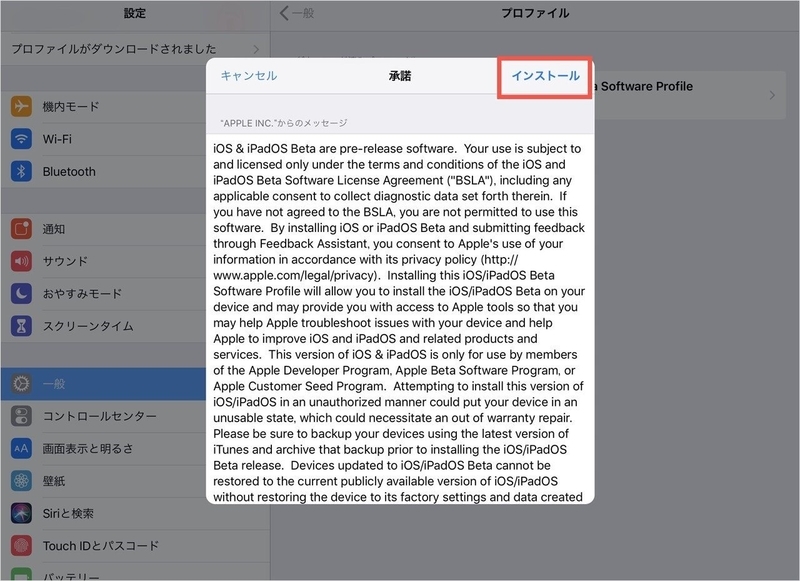Open the 壁紙 flower icon
Viewport: 800px width, 581px height.
point(21,481)
